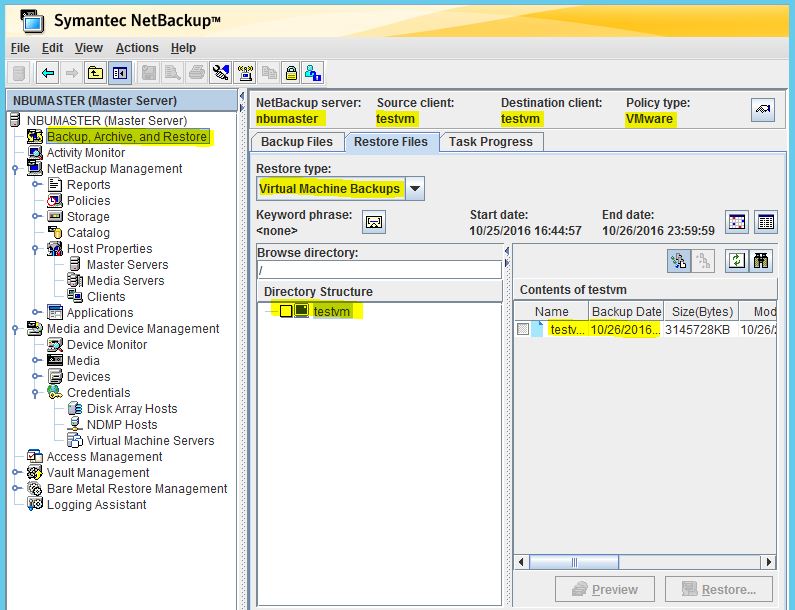This screenshot has height=610, width=795.
Task: Click the back arrow toolbar icon
Action: tap(48, 74)
